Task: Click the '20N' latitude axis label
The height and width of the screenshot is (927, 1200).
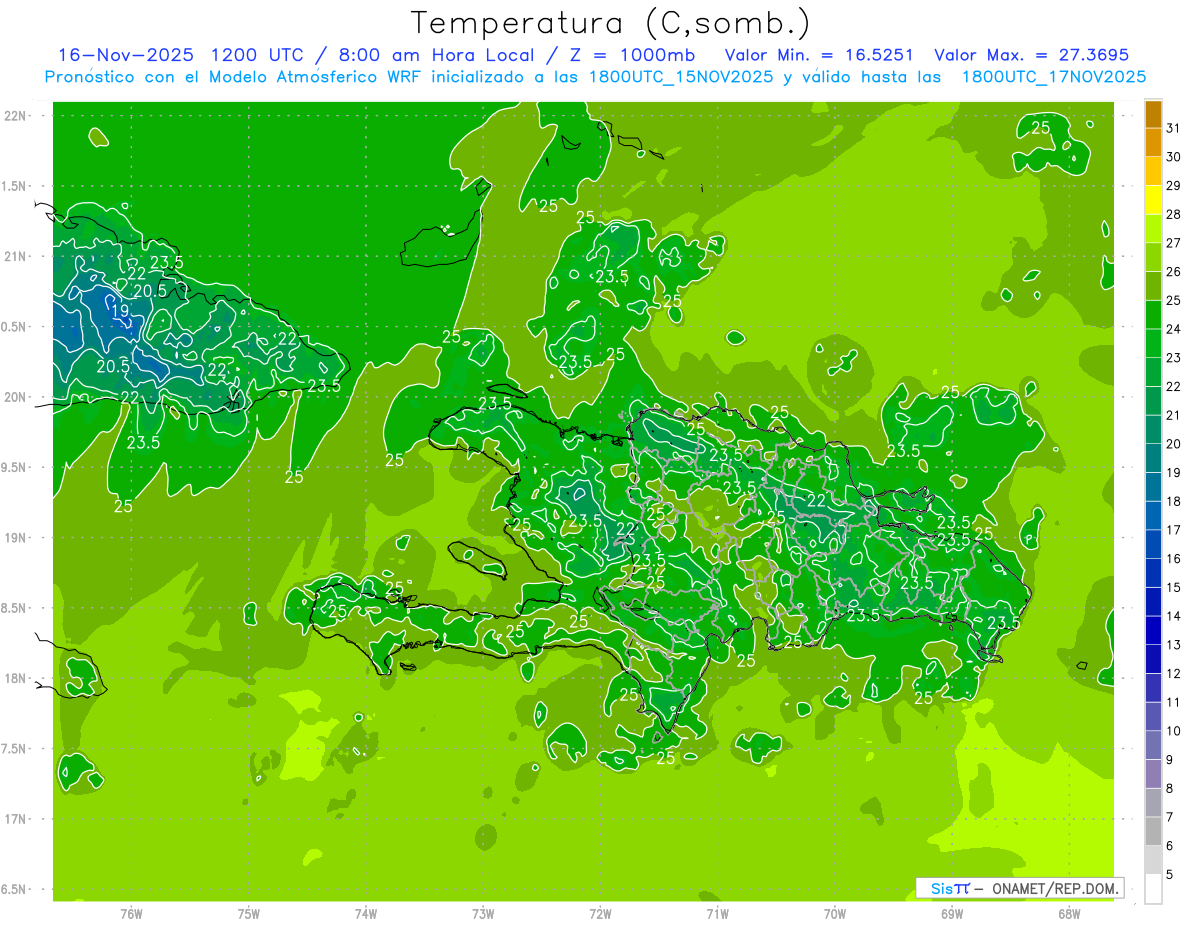Action: tap(15, 397)
